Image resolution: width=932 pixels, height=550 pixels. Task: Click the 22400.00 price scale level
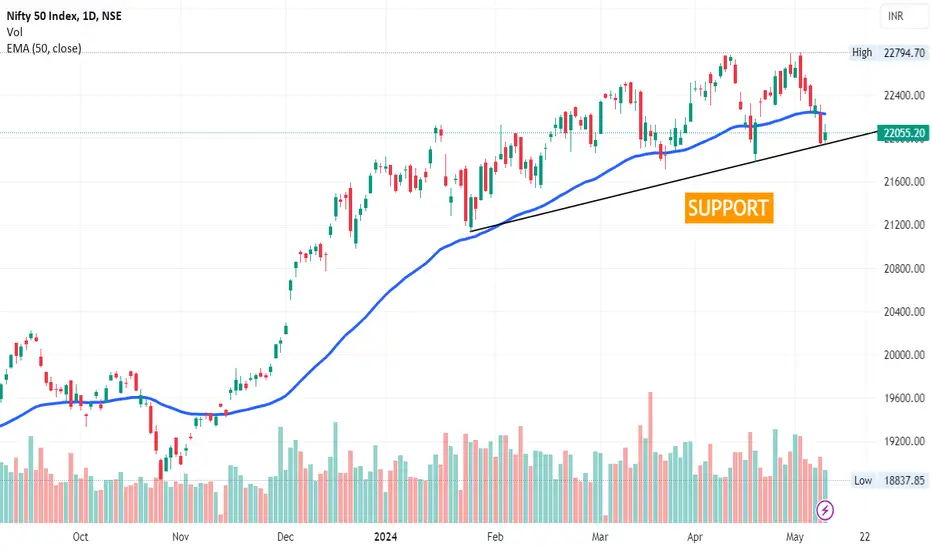904,95
